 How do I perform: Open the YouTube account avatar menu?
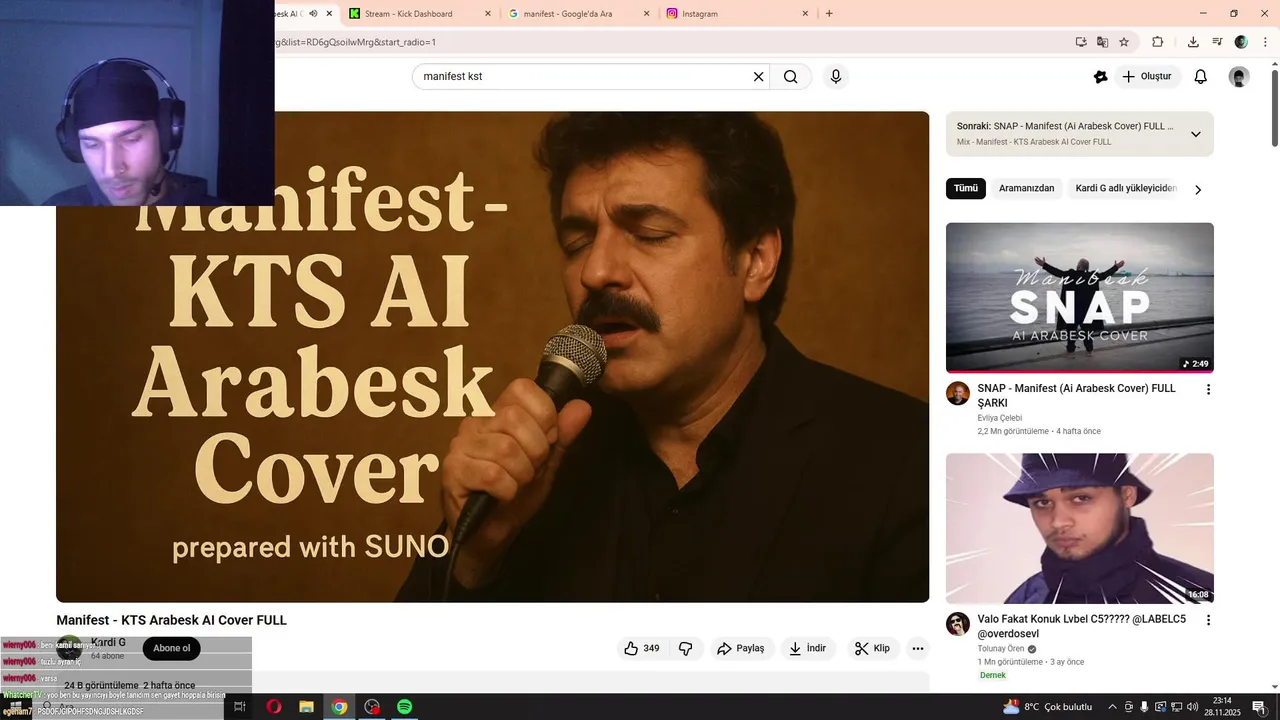[x=1239, y=77]
